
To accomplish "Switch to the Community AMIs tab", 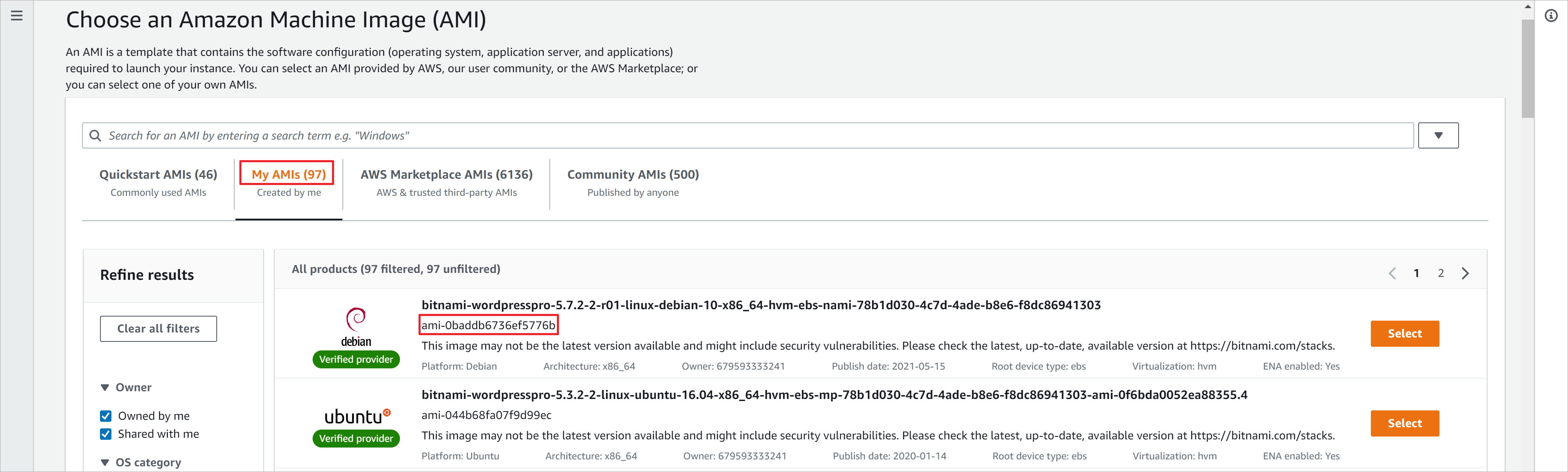I will (x=633, y=174).
